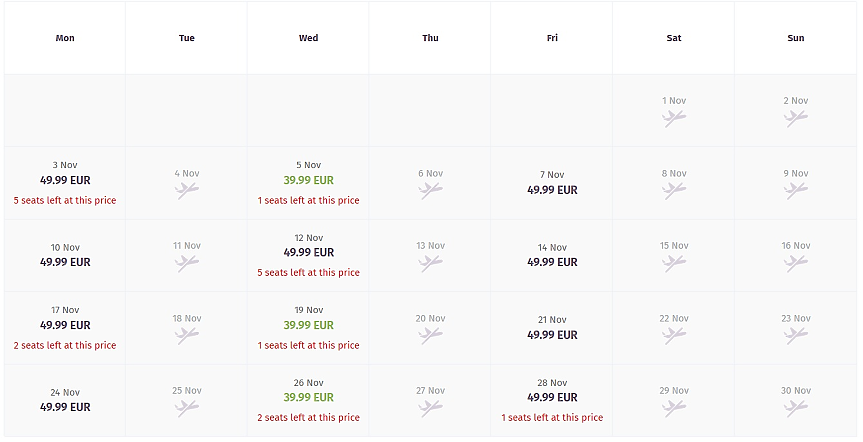This screenshot has height=442, width=863.
Task: Select the 26 Nov fare at 39.99 EUR
Action: click(309, 398)
